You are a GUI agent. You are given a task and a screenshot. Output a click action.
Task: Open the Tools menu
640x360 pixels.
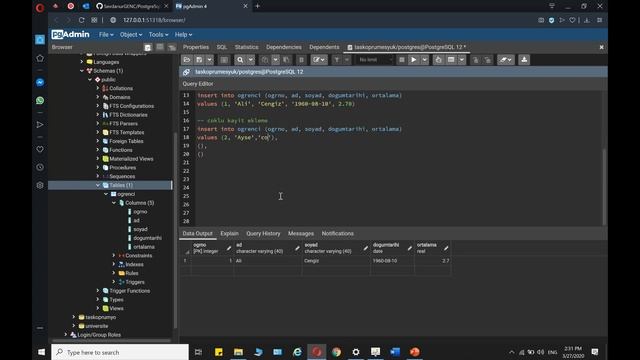[158, 35]
